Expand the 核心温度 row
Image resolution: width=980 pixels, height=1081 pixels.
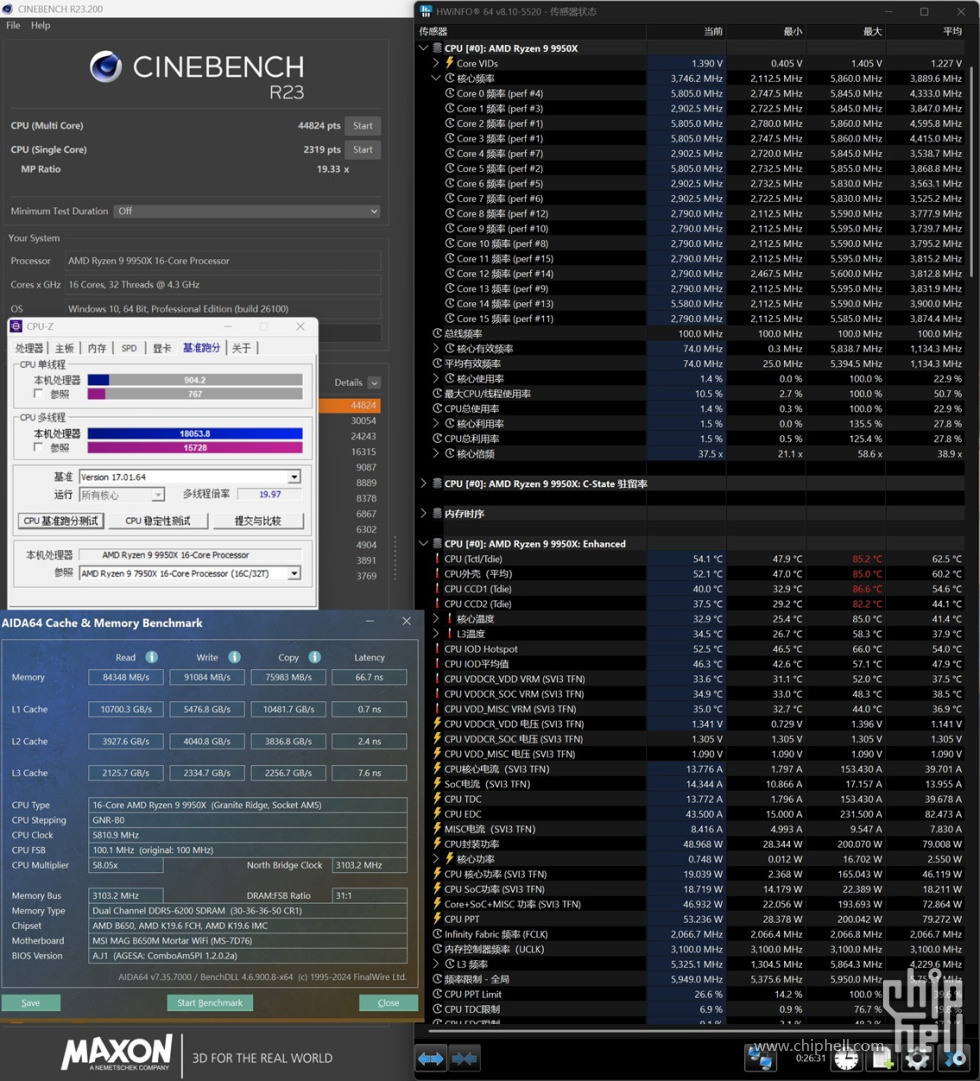pos(436,618)
